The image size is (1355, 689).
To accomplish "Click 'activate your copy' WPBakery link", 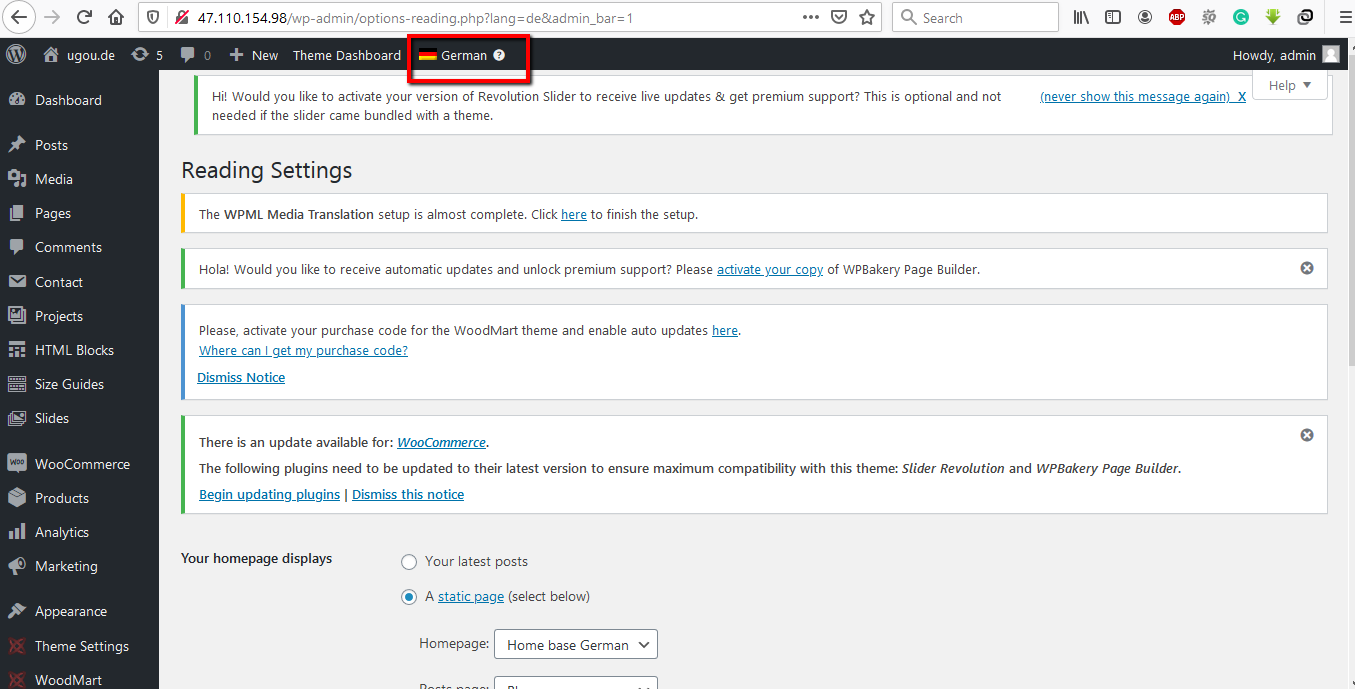I will 770,269.
